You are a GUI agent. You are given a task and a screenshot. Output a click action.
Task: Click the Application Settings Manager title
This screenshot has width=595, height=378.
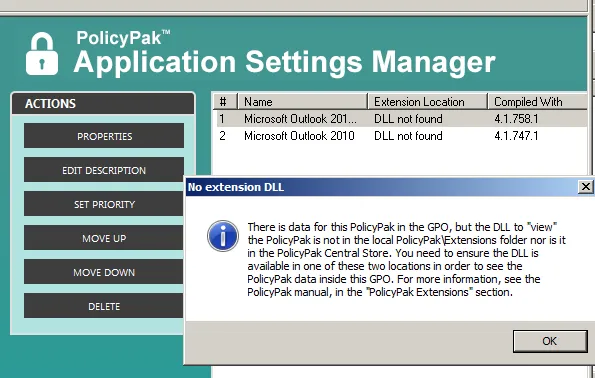(x=285, y=62)
